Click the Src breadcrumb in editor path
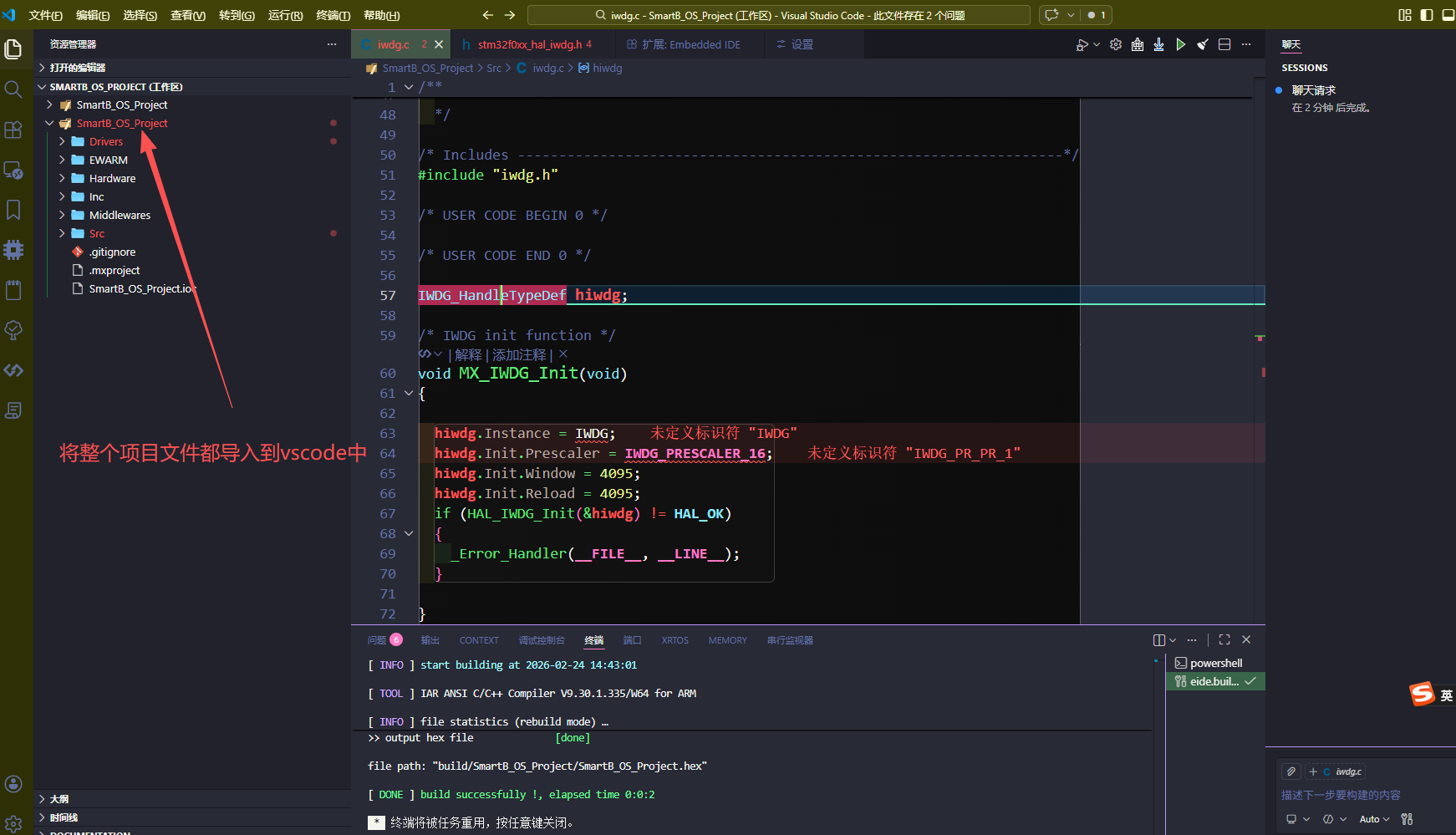 (x=494, y=69)
